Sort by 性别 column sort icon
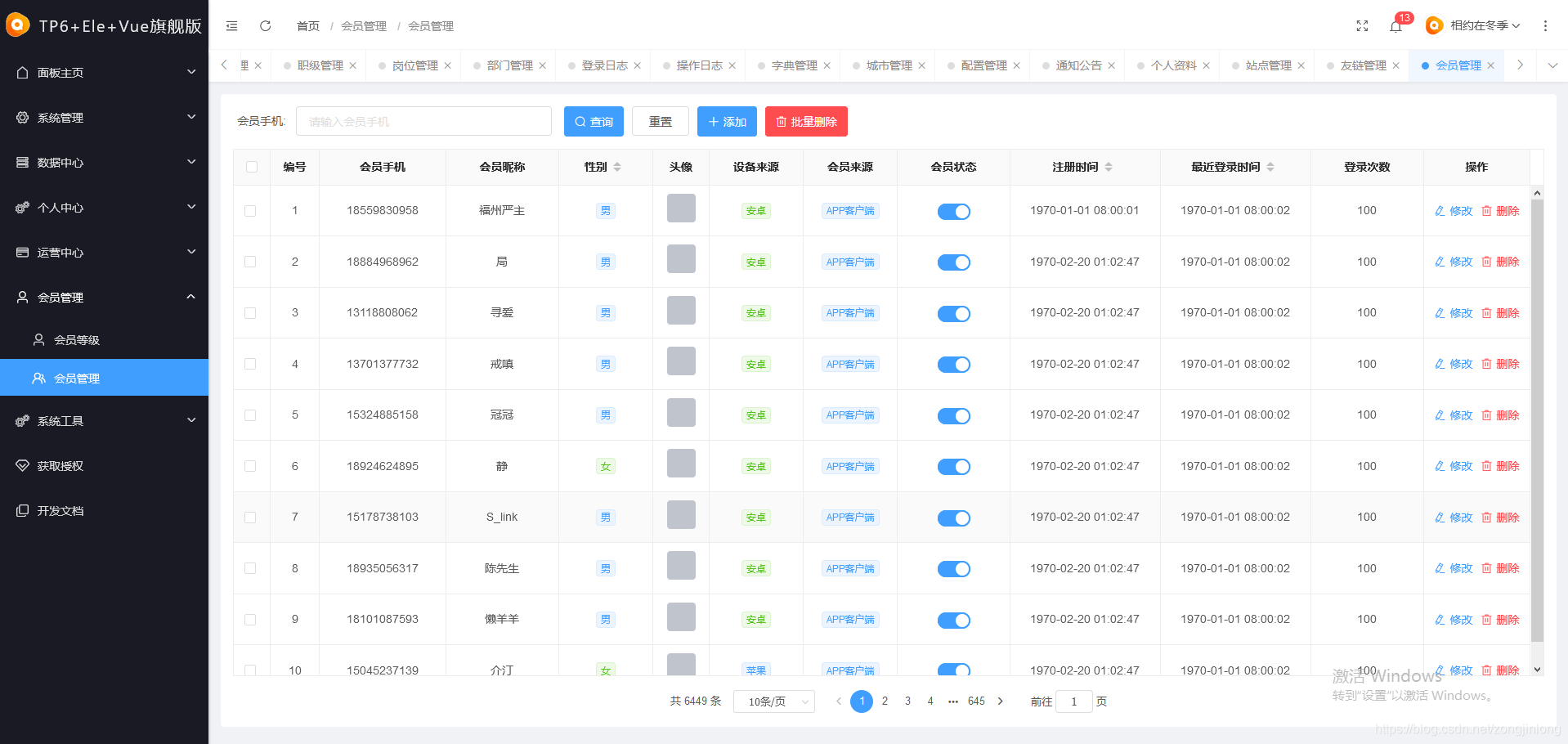This screenshot has height=744, width=1568. [617, 167]
